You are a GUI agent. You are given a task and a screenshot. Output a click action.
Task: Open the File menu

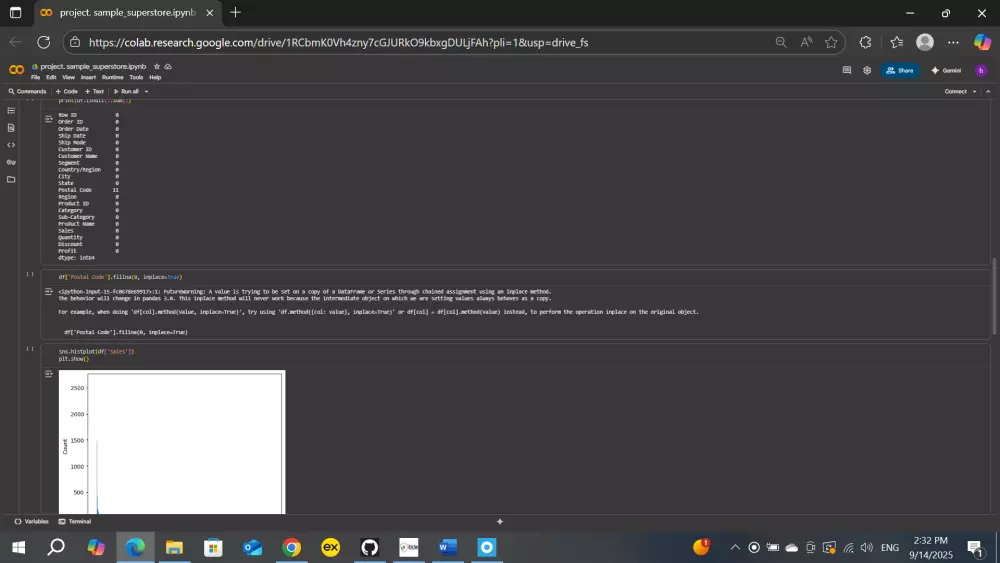click(35, 78)
